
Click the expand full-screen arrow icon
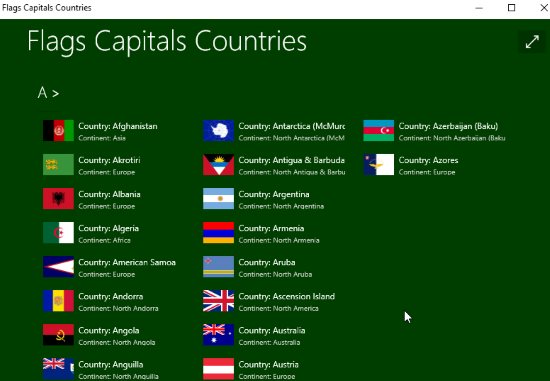coord(532,42)
